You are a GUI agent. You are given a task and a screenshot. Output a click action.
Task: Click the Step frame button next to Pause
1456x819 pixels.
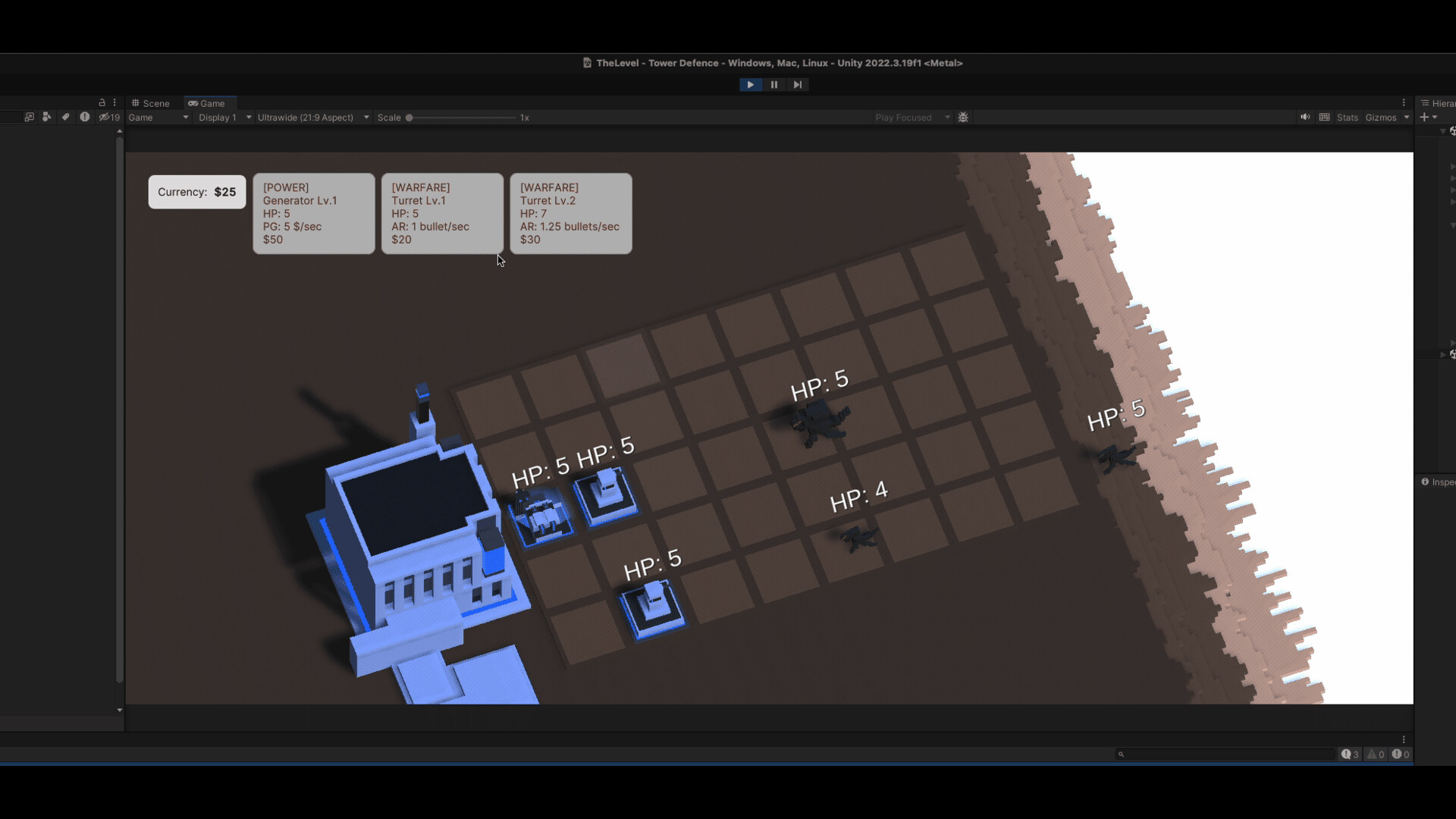pyautogui.click(x=798, y=84)
